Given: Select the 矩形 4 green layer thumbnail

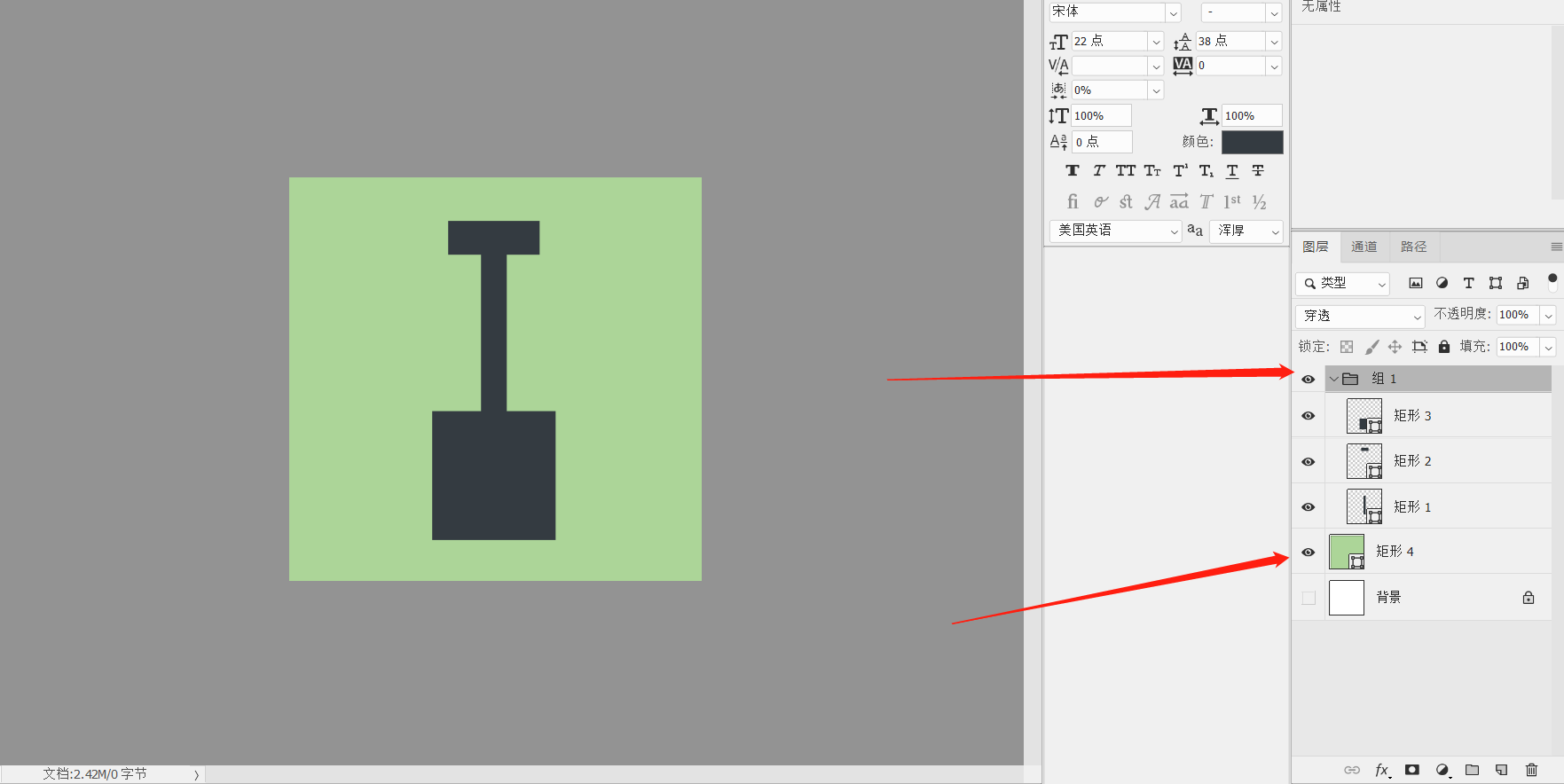Looking at the screenshot, I should point(1347,552).
